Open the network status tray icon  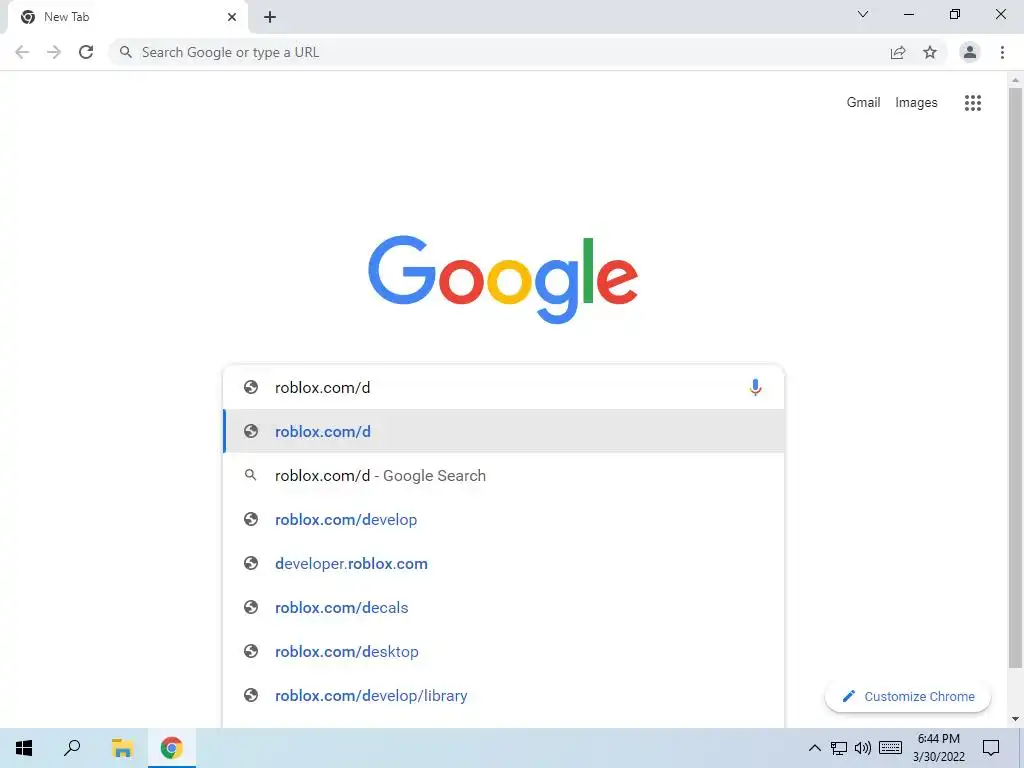coord(839,748)
